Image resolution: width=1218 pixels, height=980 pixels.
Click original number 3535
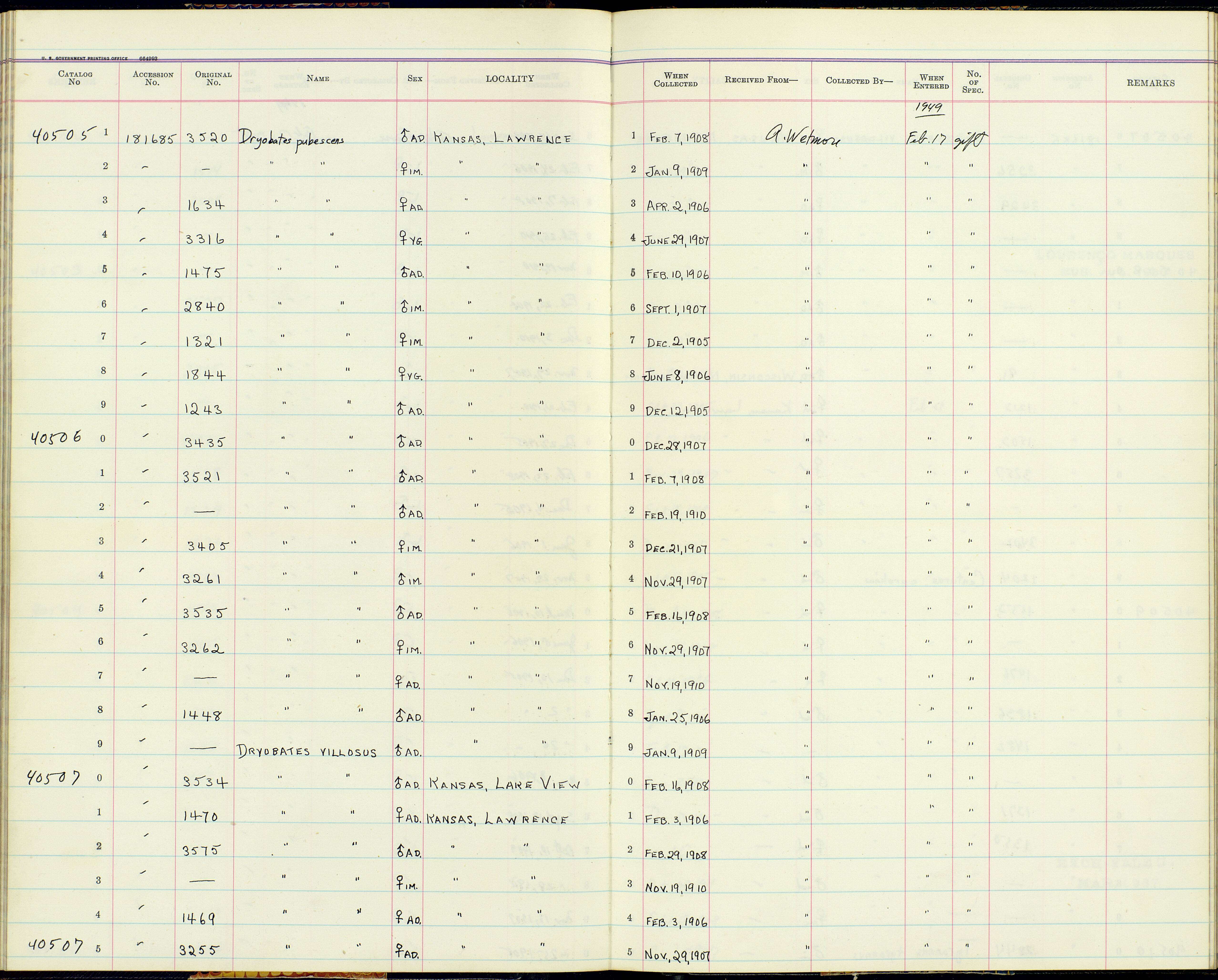(x=205, y=613)
